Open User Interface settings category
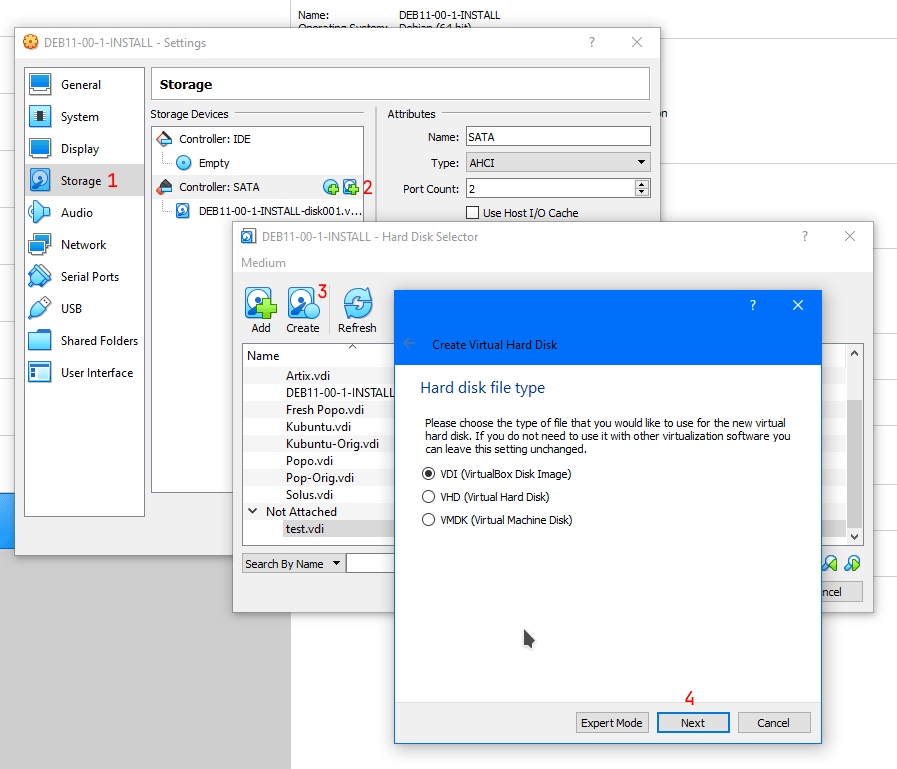Viewport: 897px width, 769px height. (x=84, y=373)
